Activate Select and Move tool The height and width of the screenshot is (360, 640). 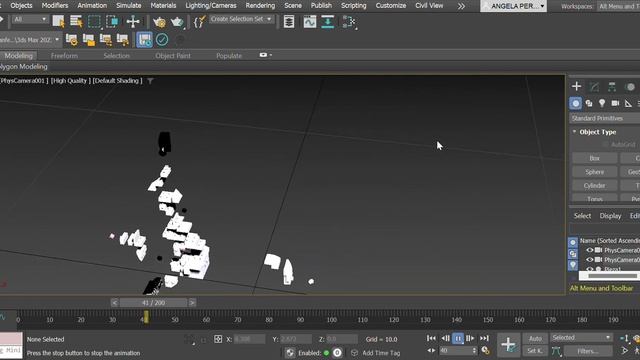click(x=133, y=22)
